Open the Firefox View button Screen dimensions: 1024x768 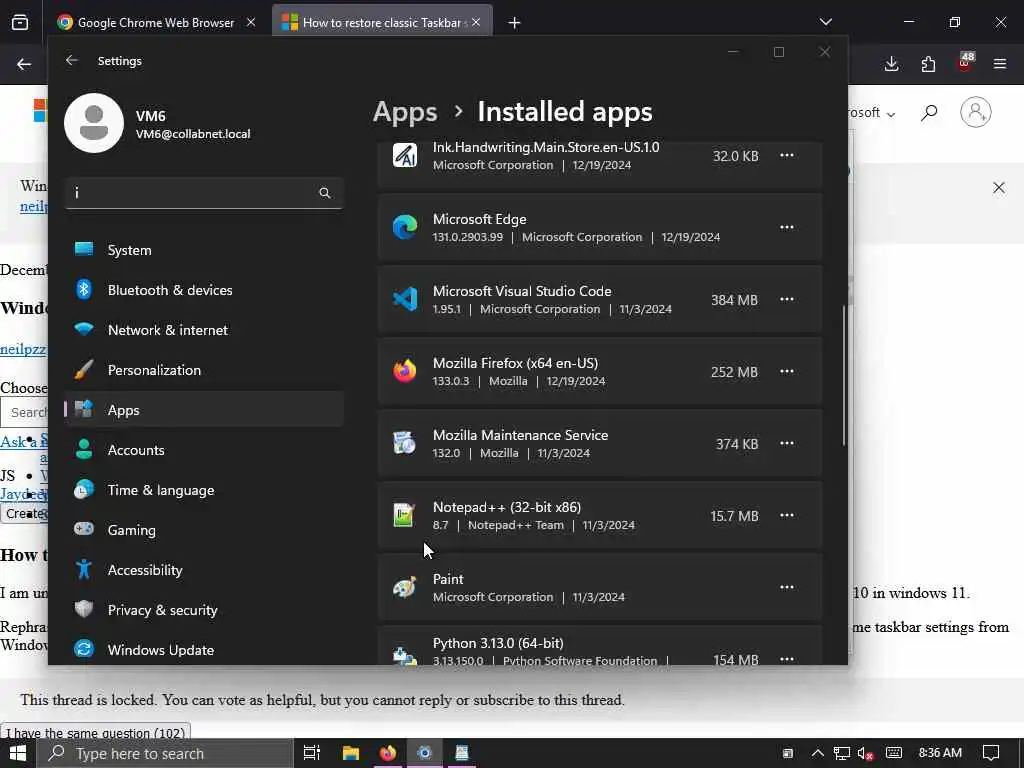coord(20,22)
